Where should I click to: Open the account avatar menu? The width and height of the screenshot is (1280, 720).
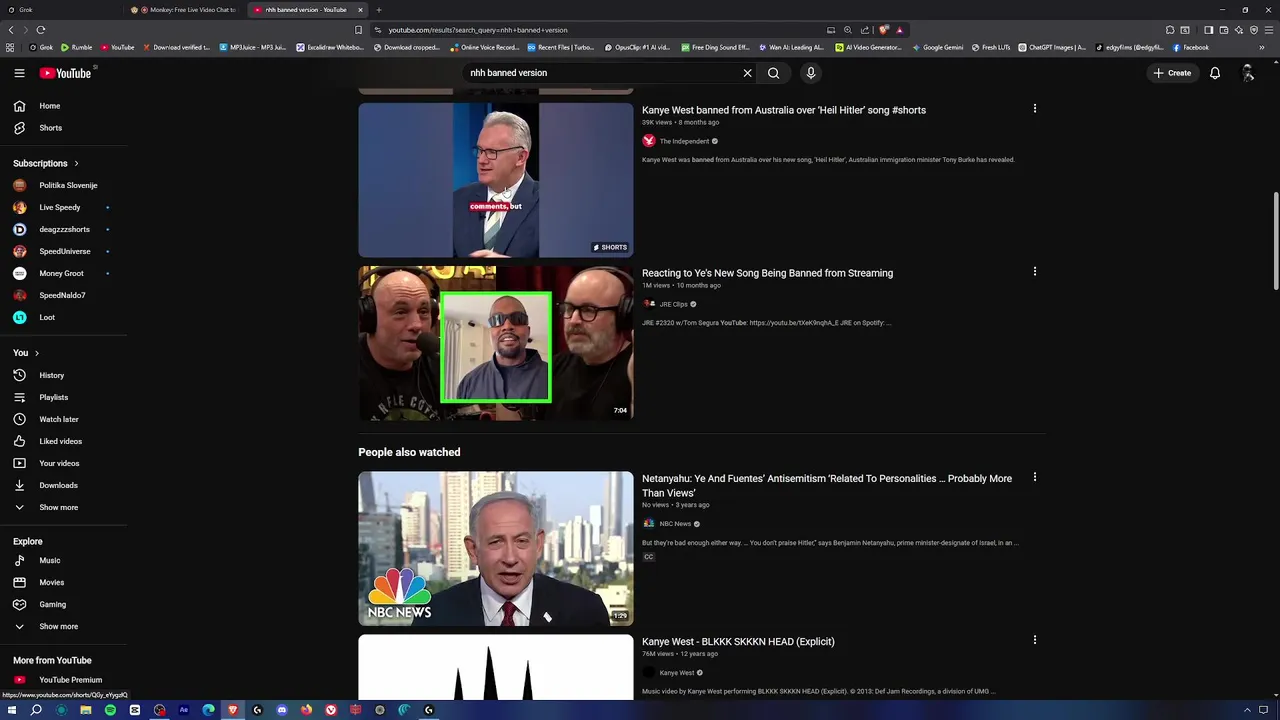pyautogui.click(x=1248, y=73)
